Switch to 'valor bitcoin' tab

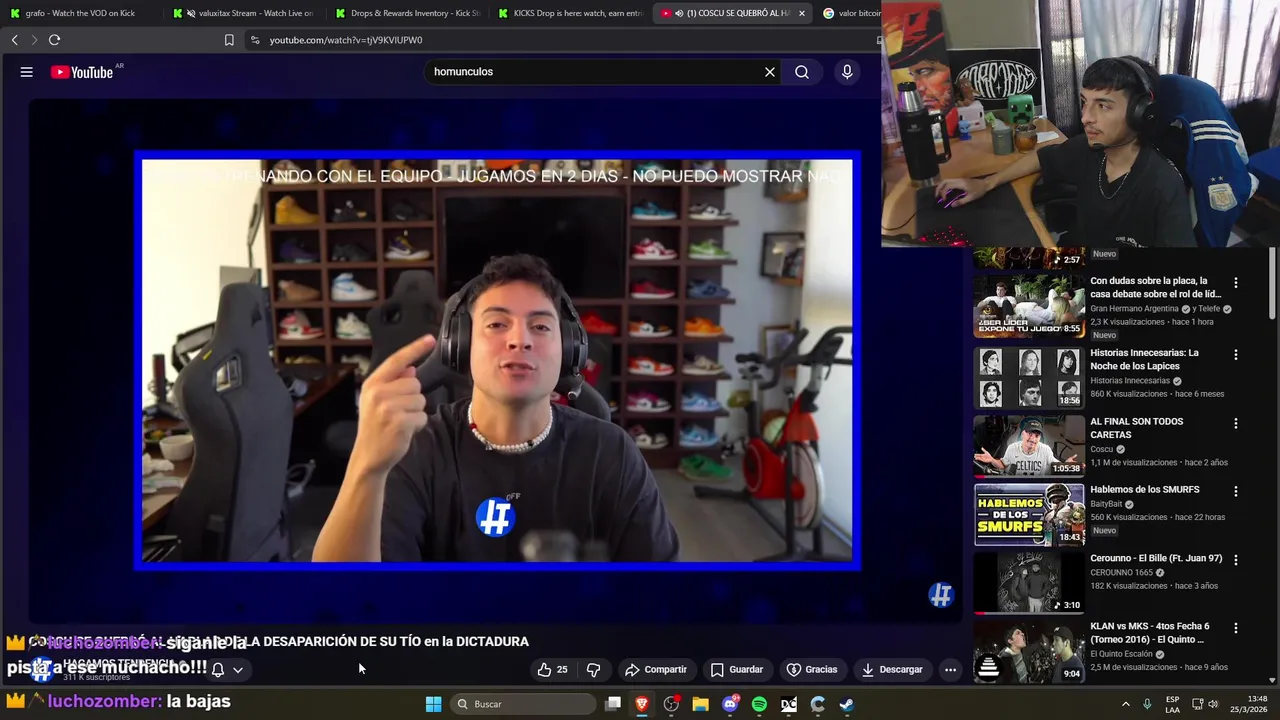pos(851,13)
